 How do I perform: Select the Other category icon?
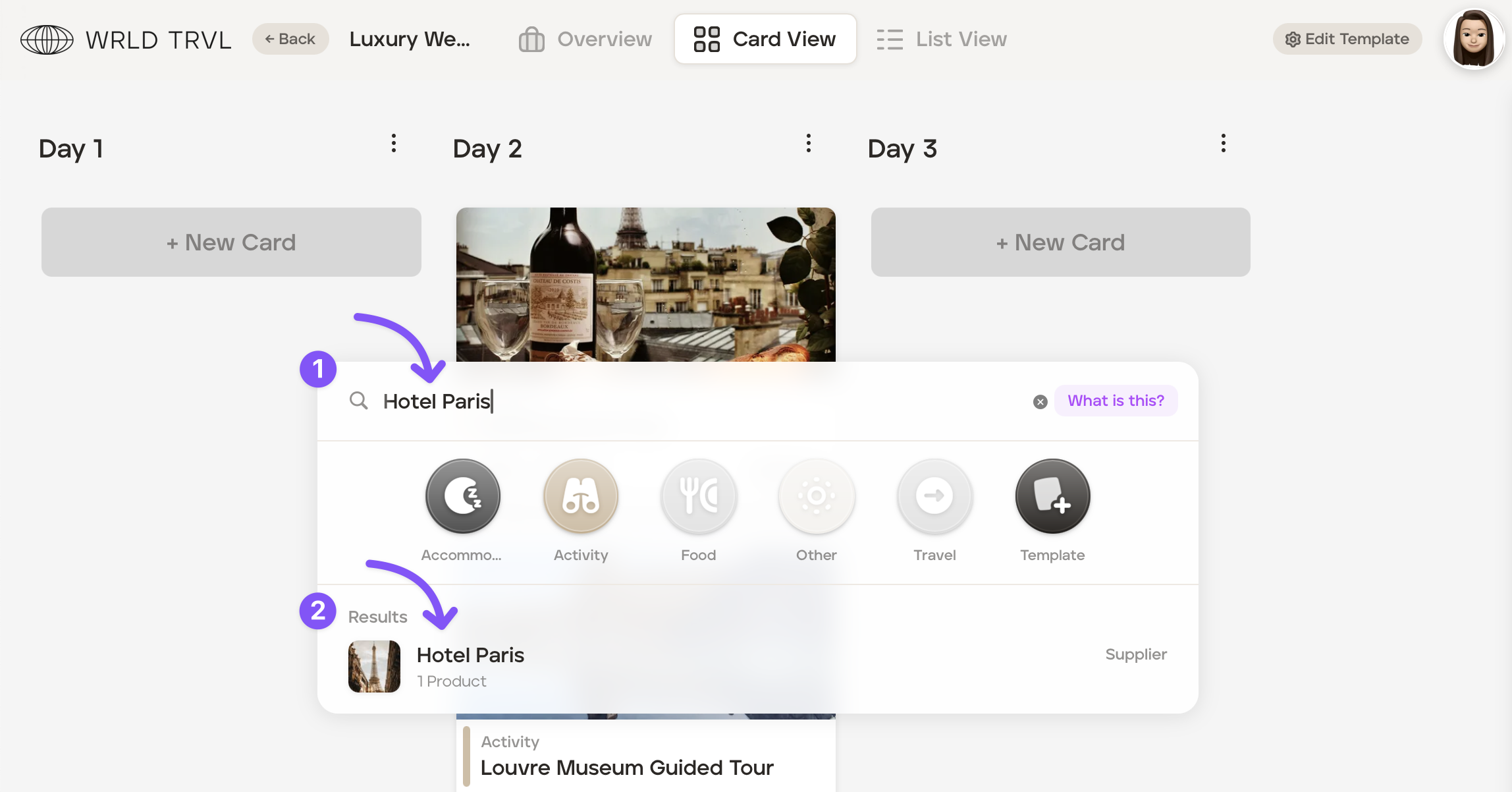click(x=817, y=496)
